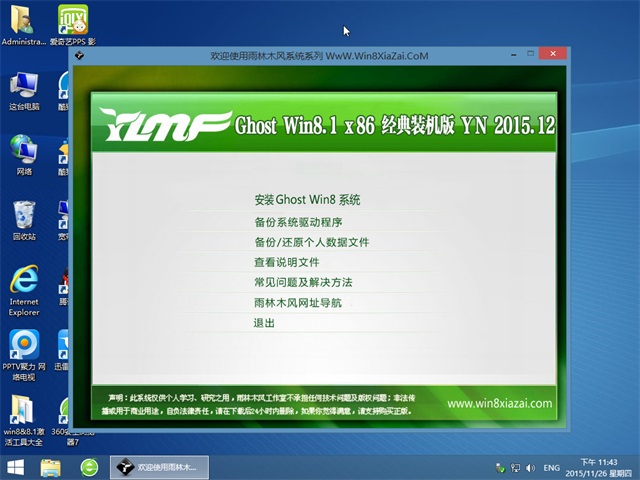This screenshot has width=640, height=480.
Task: Choose 安装Ghost Win8 系统
Action: 307,200
